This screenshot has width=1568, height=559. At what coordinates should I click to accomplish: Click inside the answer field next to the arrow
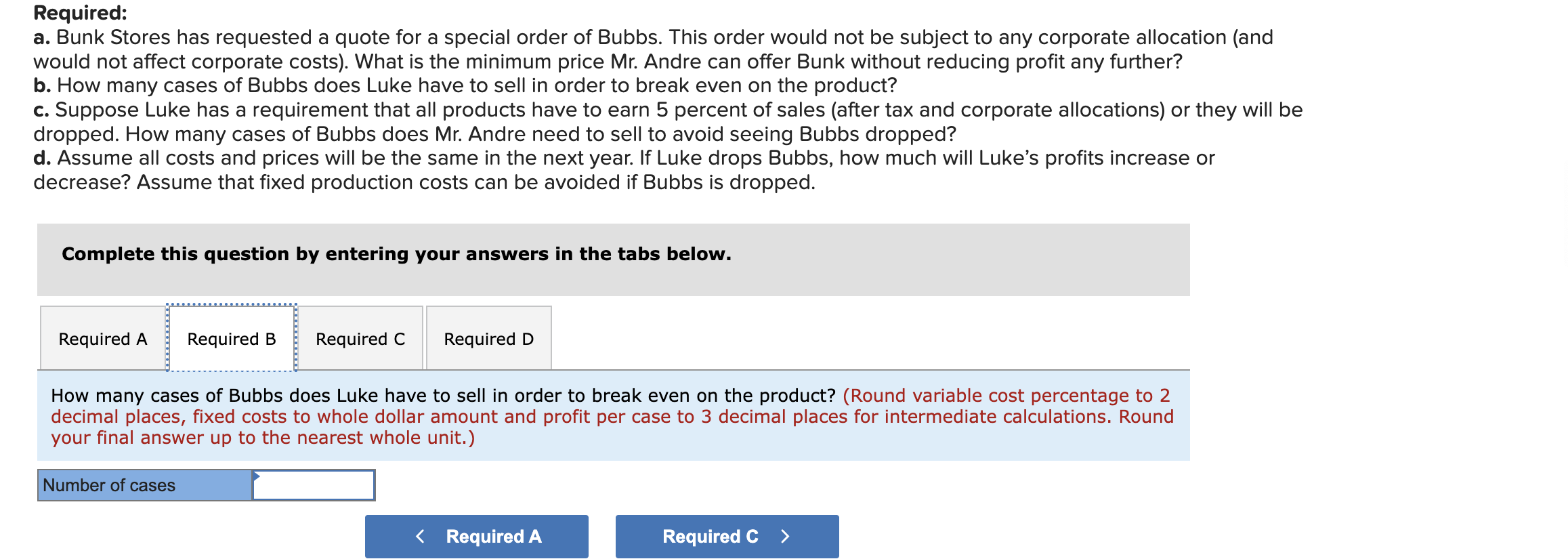(x=314, y=484)
